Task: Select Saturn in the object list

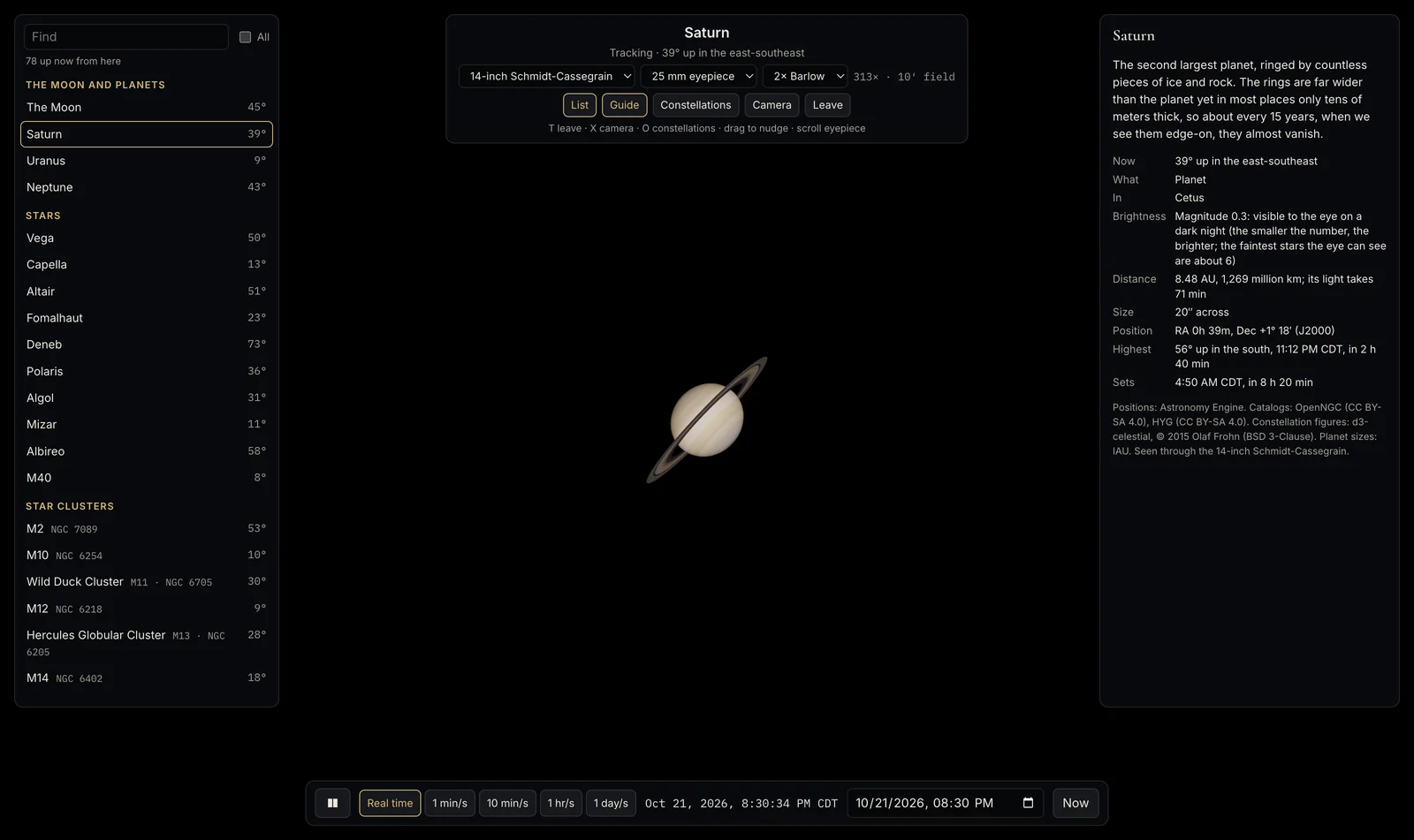Action: point(147,134)
